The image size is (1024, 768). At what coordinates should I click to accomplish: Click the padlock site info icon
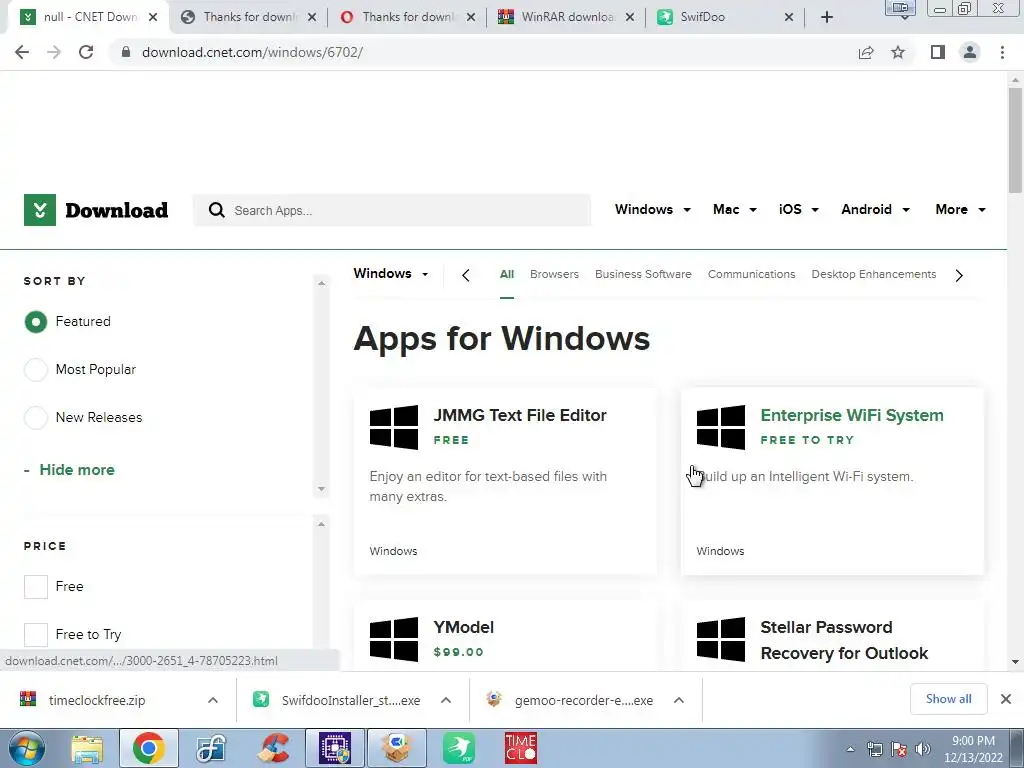(x=126, y=52)
